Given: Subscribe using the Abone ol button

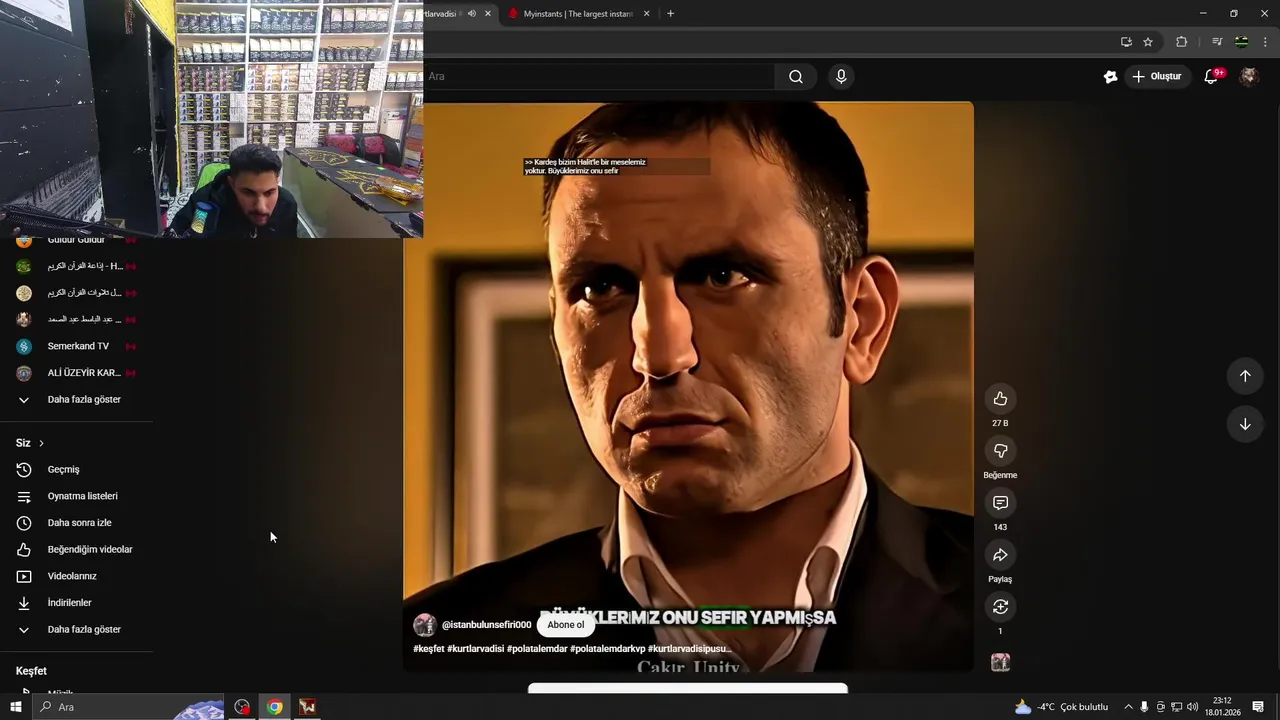Looking at the screenshot, I should pos(566,625).
